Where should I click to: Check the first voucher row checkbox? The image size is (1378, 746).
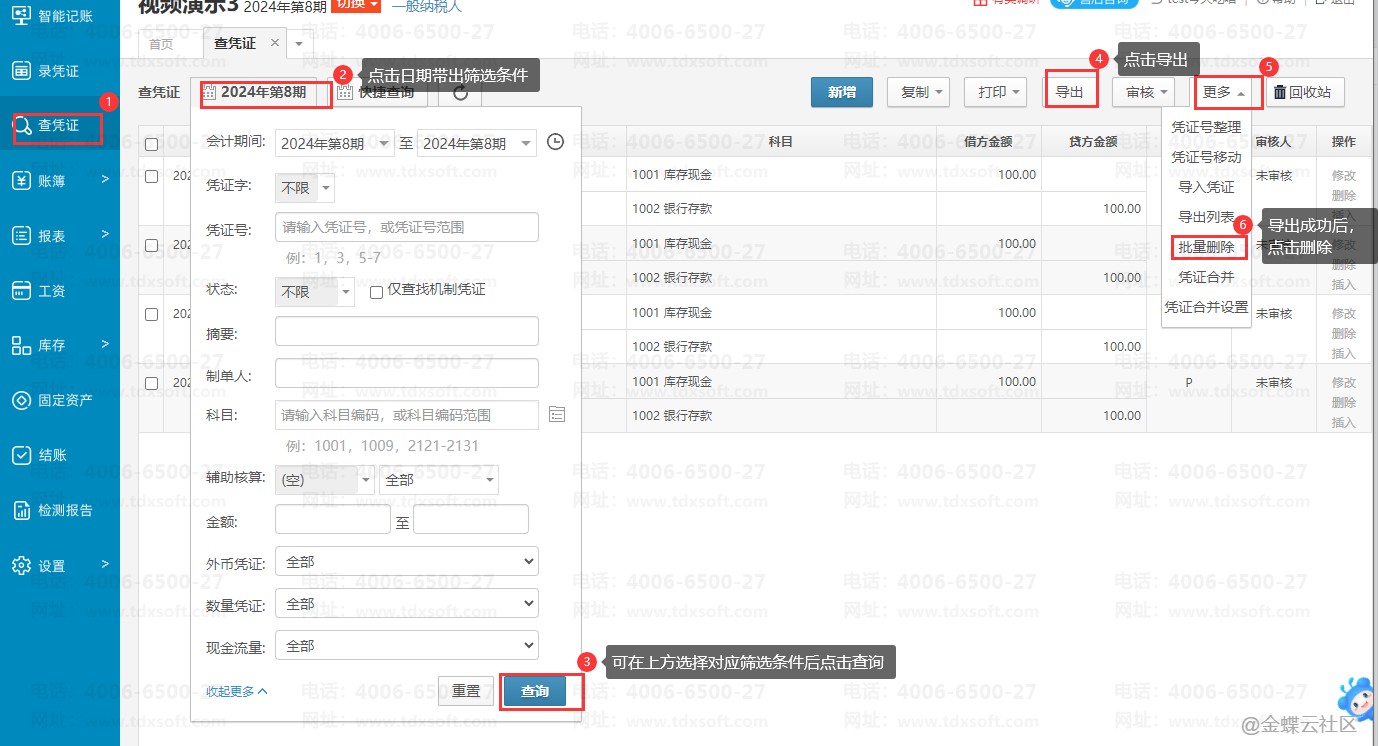pyautogui.click(x=151, y=176)
